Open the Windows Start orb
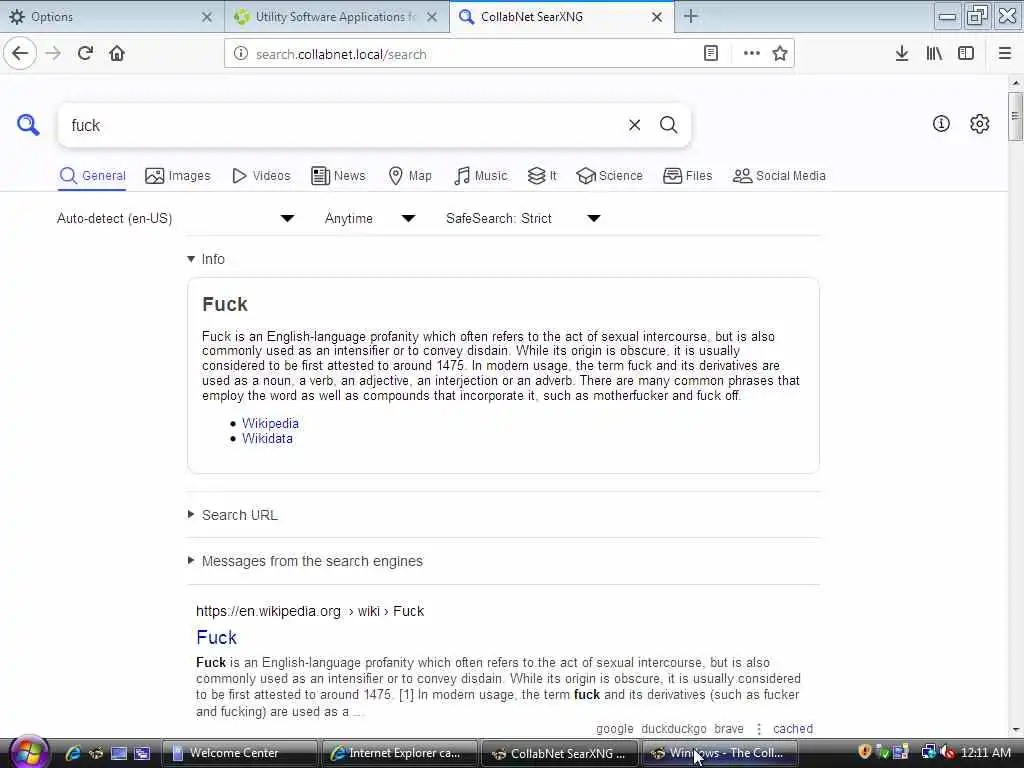 (28, 752)
